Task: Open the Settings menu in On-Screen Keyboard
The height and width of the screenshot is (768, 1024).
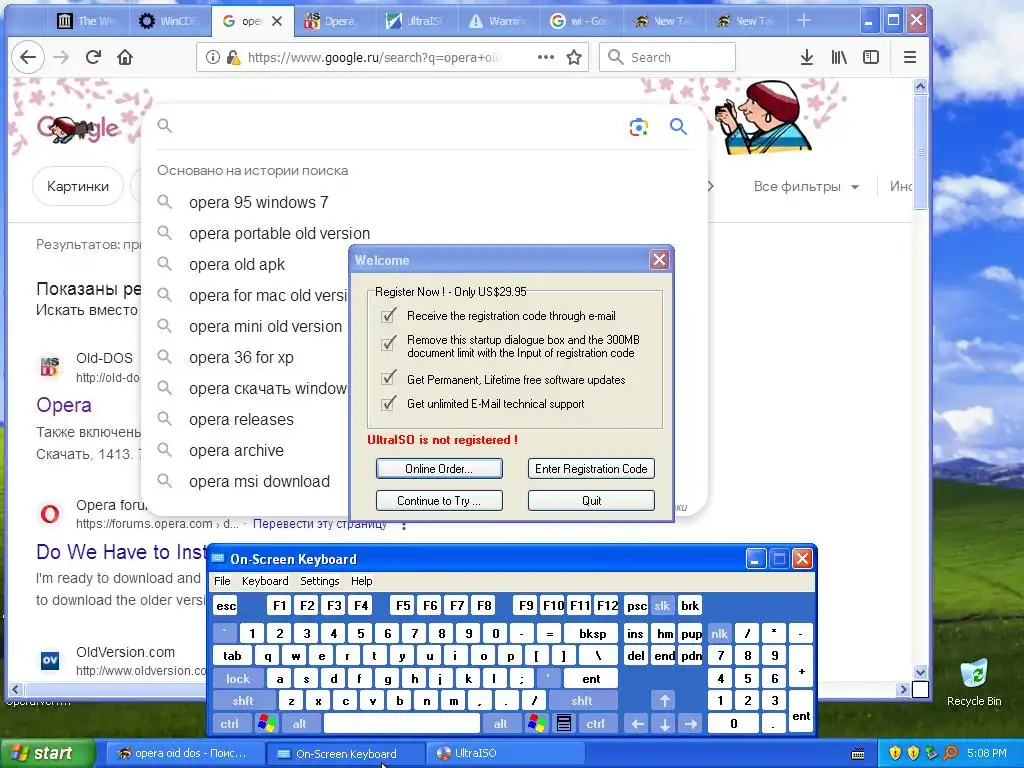Action: [319, 581]
